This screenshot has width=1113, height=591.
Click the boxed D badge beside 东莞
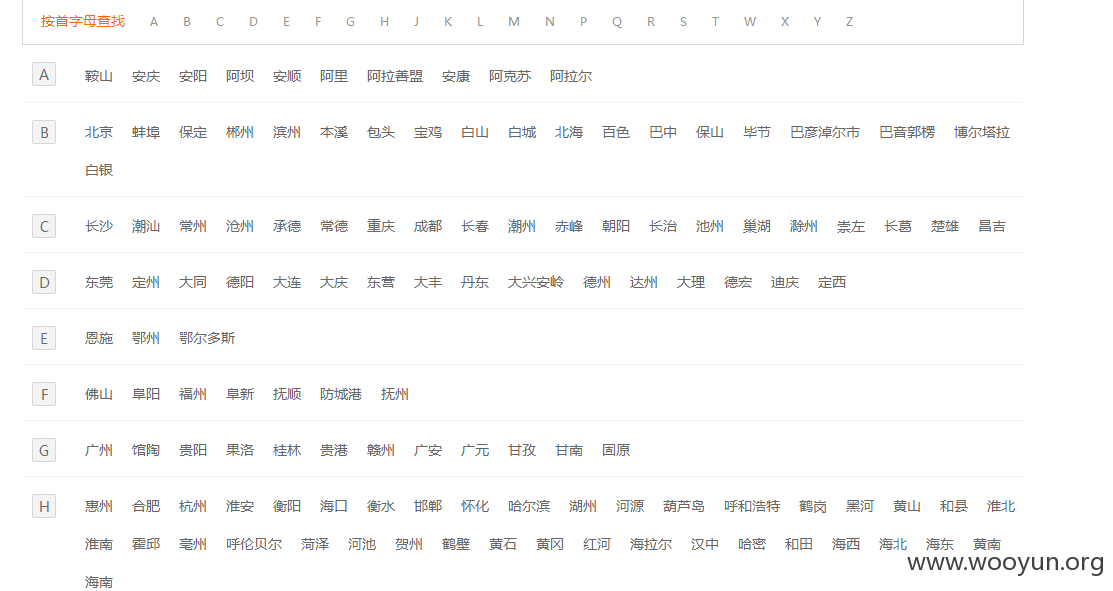[x=44, y=282]
